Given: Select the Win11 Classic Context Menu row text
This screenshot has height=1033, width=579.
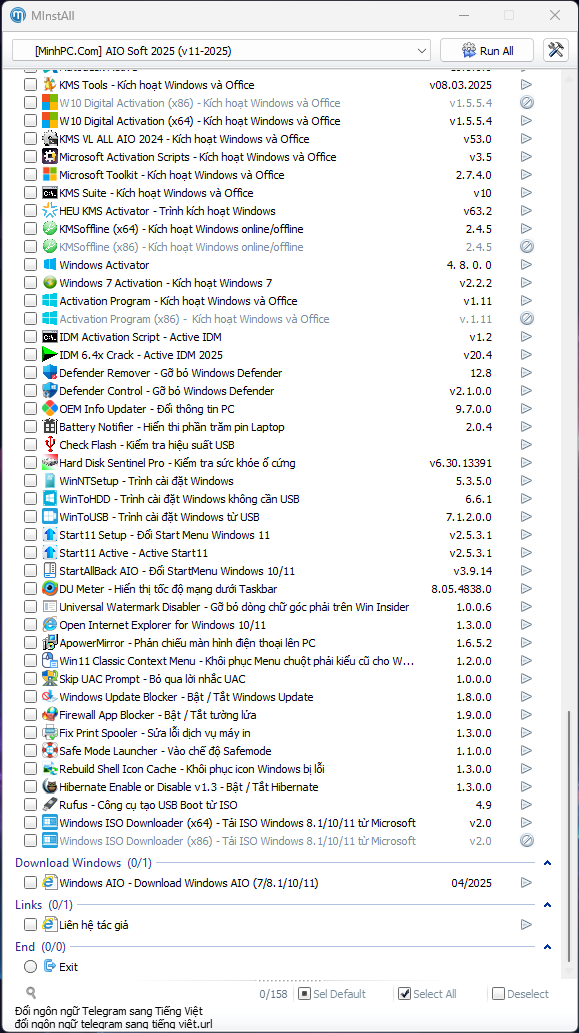Looking at the screenshot, I should tap(236, 661).
